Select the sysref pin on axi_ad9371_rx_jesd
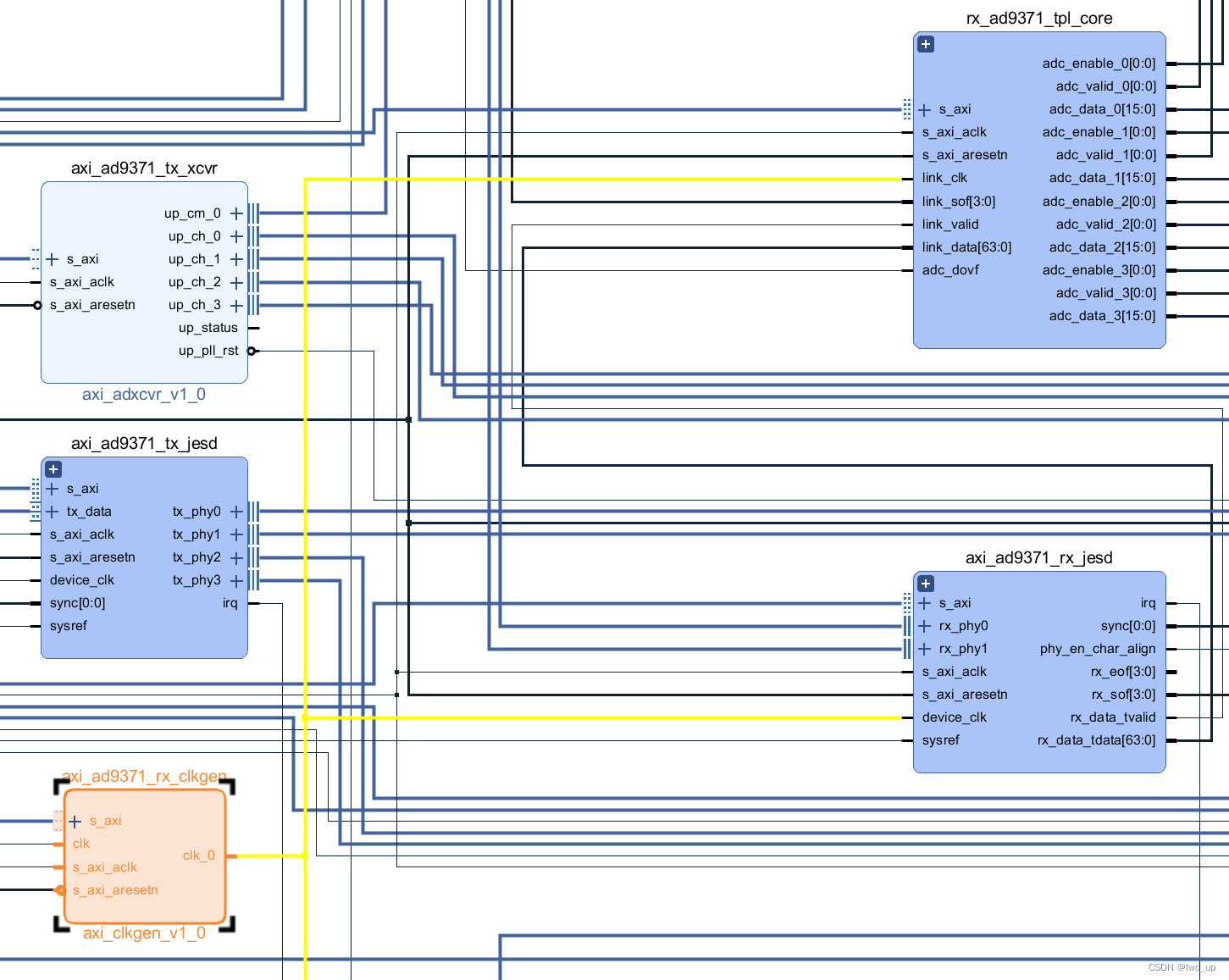1229x980 pixels. click(940, 740)
